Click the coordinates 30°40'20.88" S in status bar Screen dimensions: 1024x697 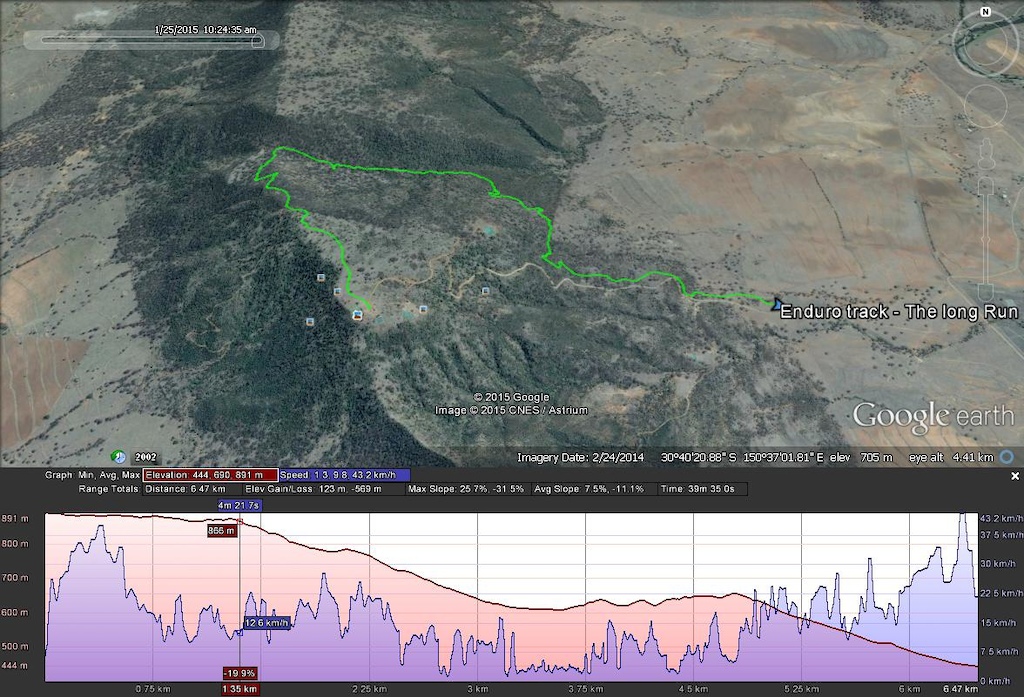point(698,457)
